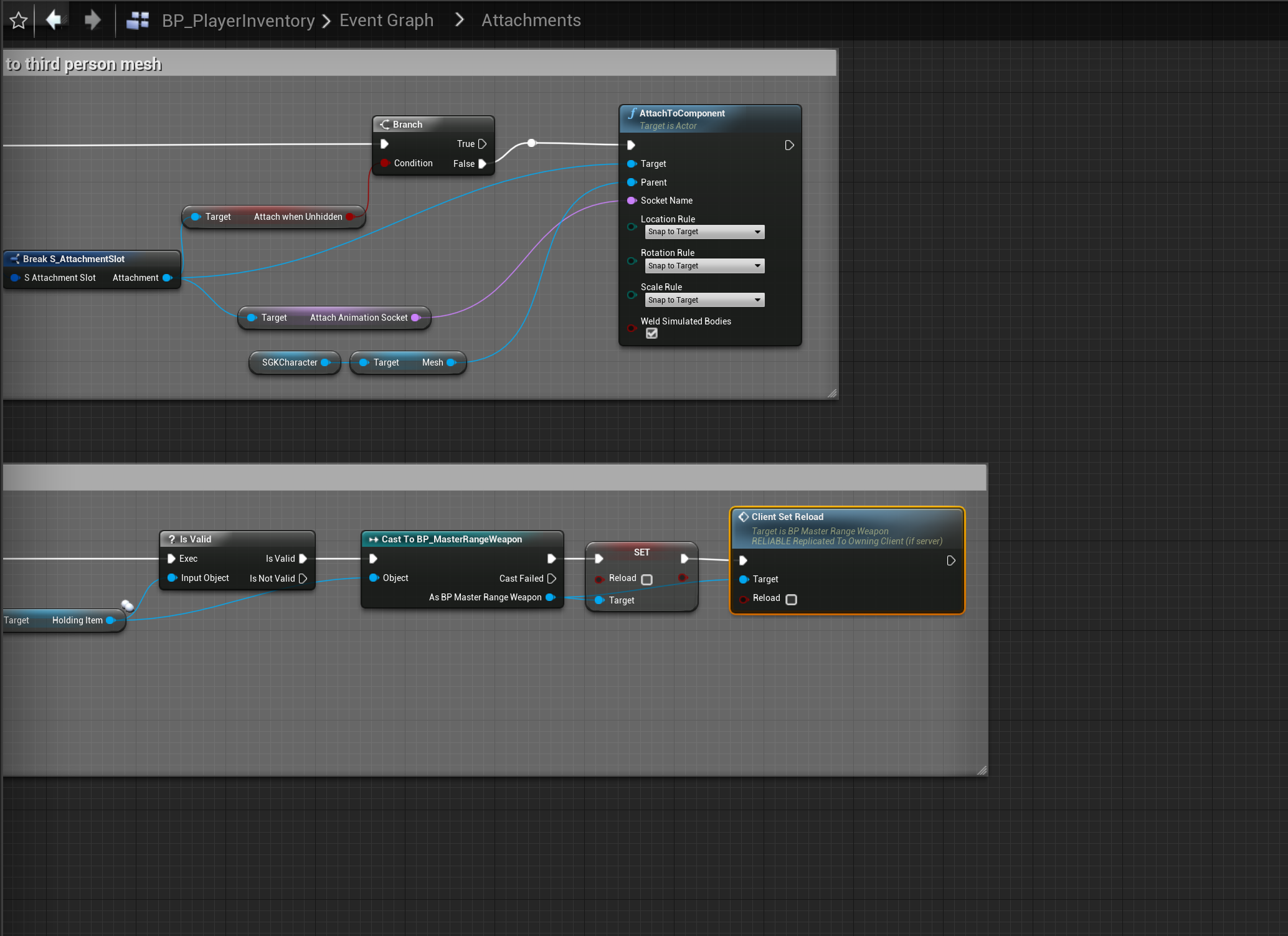Click the Is Not Valid output pin
Viewport: 1288px width, 936px height.
303,579
